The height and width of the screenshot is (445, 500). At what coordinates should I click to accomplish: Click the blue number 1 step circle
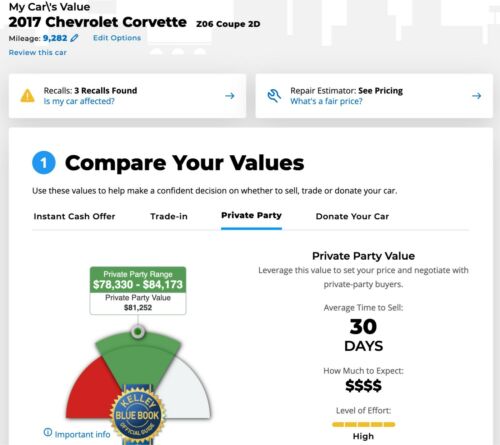pyautogui.click(x=44, y=163)
